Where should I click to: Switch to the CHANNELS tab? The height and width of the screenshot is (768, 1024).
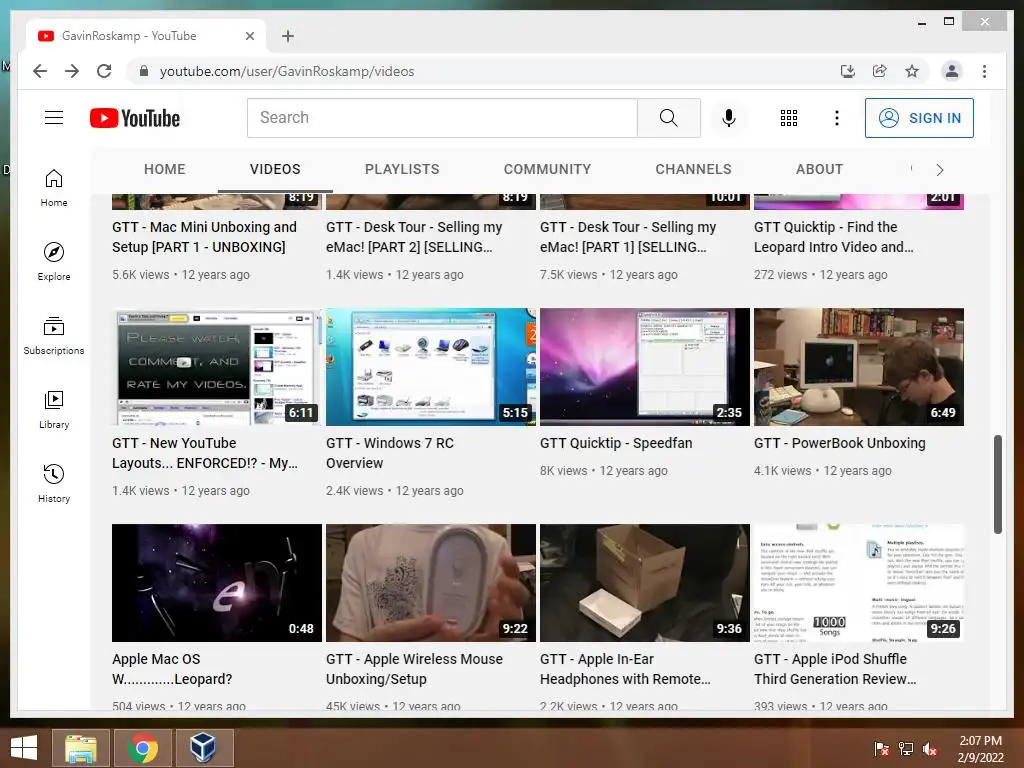pos(694,169)
